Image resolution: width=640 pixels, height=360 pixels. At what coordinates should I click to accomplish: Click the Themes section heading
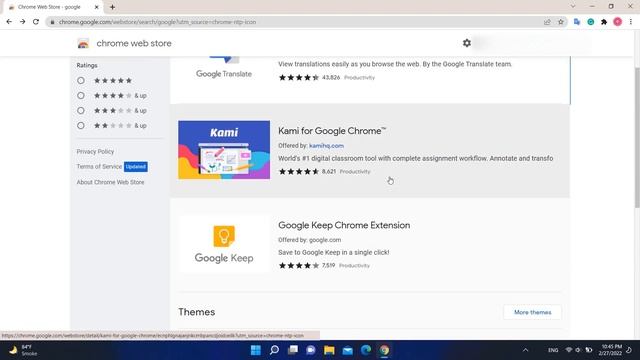pyautogui.click(x=196, y=312)
